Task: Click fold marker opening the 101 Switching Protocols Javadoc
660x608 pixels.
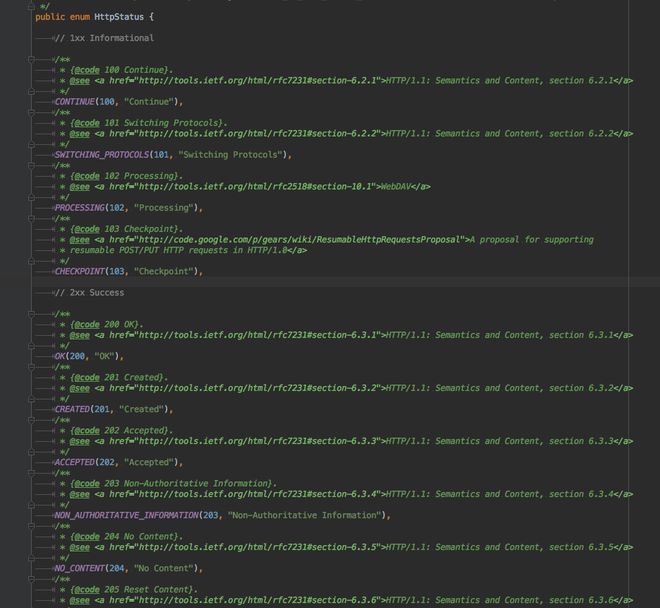Action: 31,113
